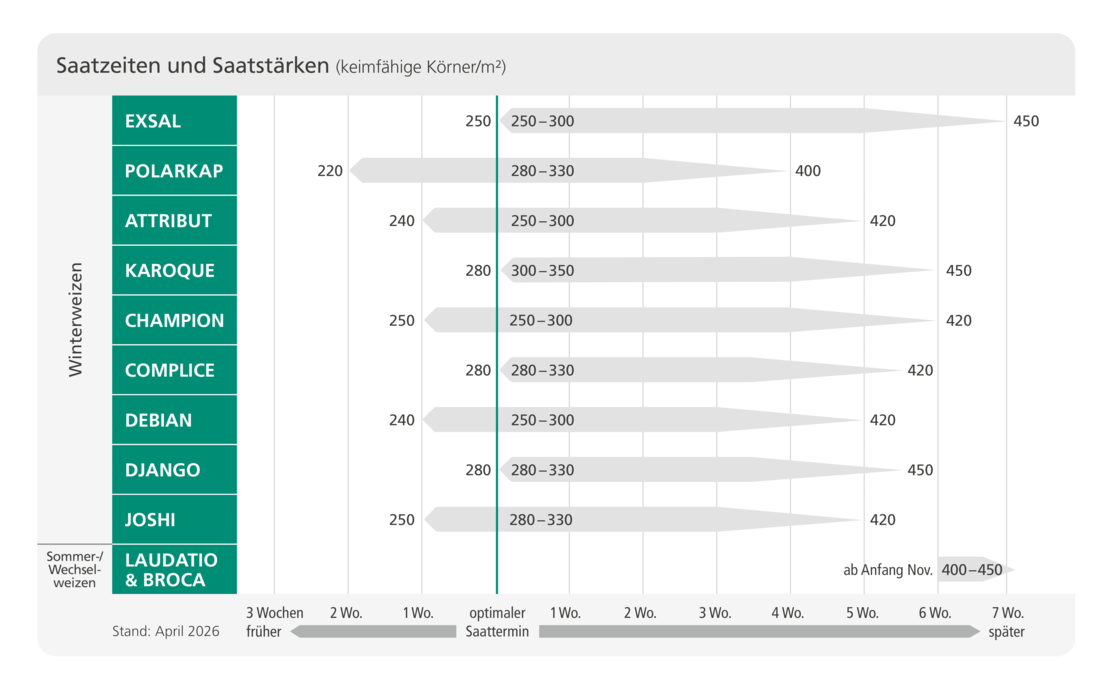Select the KAROQUE variety label

tap(174, 270)
